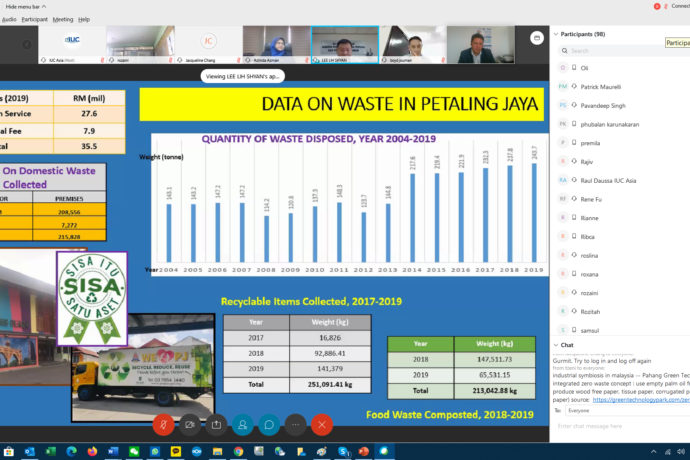Viewport: 690px width, 460px height.
Task: Click the search magnifier icon in Participants
Action: click(565, 51)
